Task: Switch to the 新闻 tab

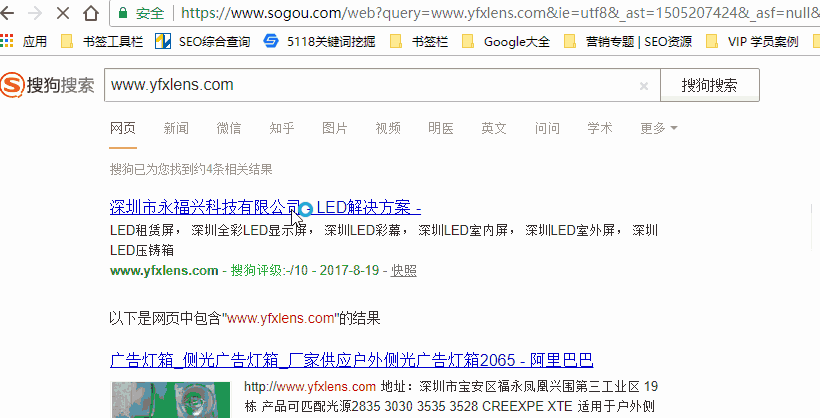Action: (176, 128)
